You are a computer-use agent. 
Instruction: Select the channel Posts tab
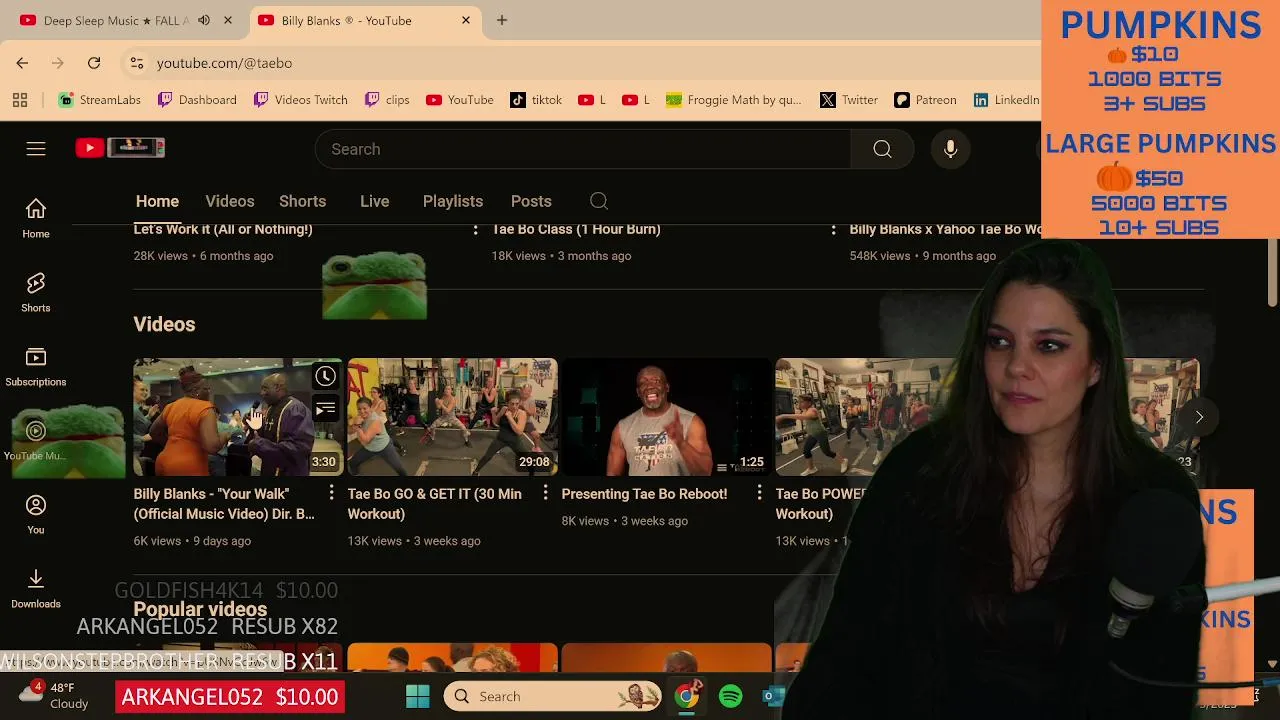tap(531, 201)
